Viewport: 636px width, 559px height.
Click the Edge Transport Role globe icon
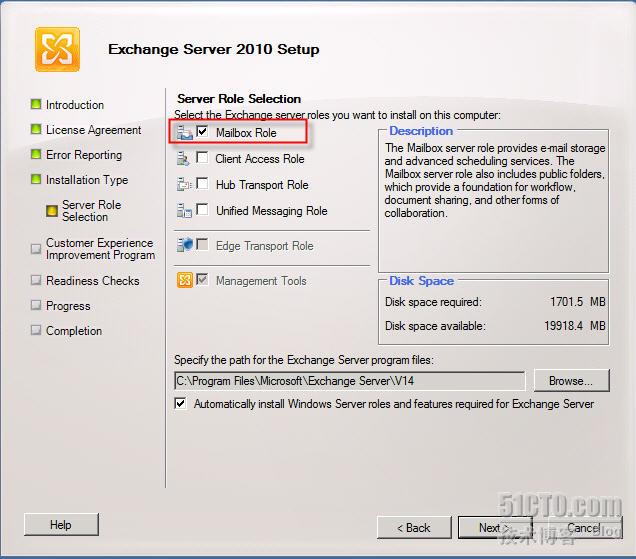tap(185, 245)
